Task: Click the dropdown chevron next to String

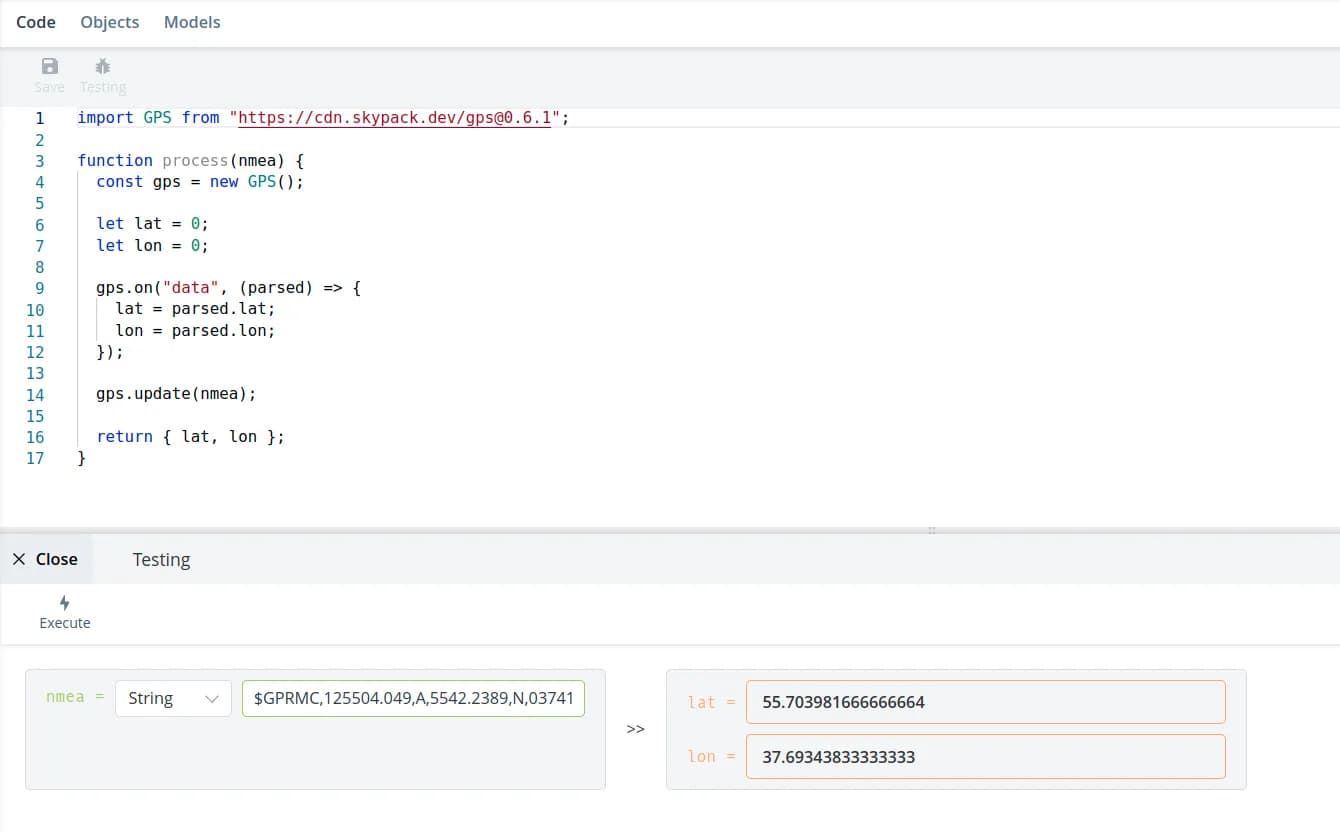Action: pos(211,699)
